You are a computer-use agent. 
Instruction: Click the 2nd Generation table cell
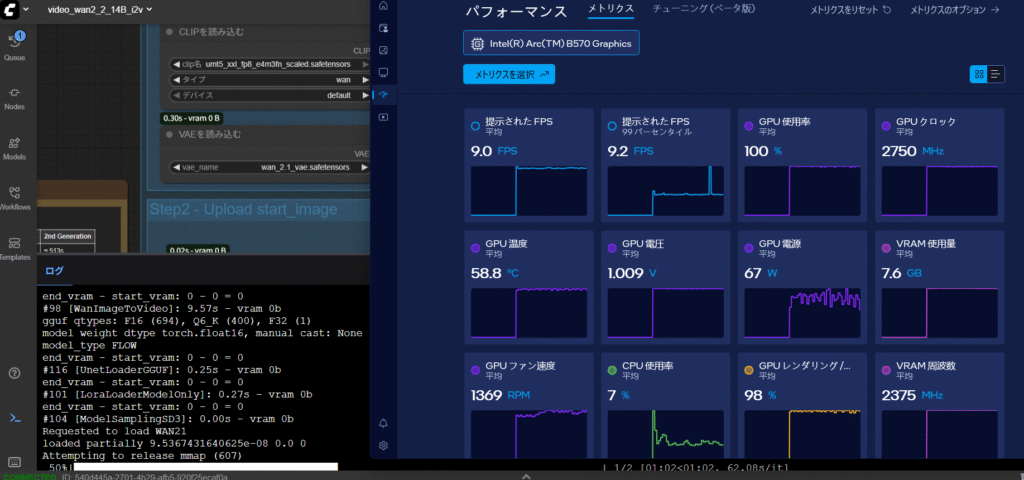click(67, 236)
